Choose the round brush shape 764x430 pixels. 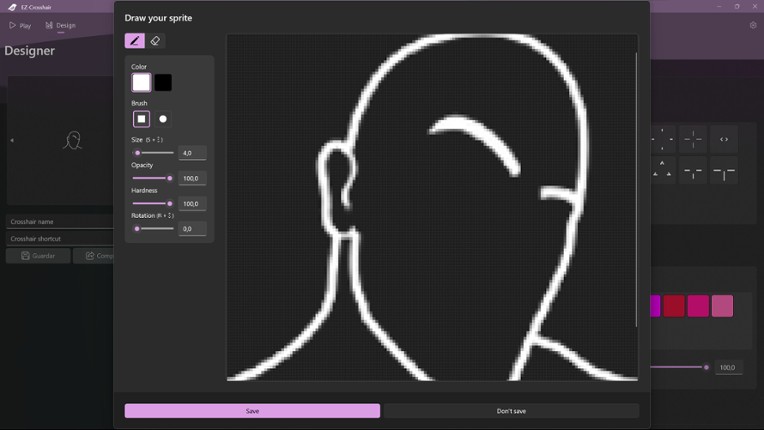pos(163,119)
